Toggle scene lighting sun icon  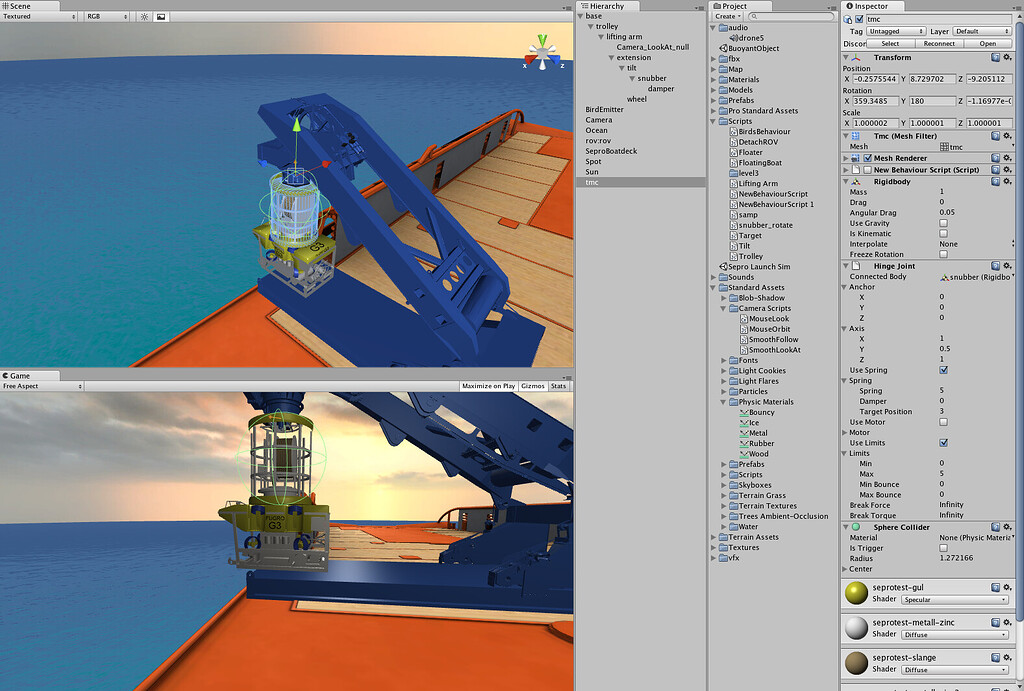(145, 17)
